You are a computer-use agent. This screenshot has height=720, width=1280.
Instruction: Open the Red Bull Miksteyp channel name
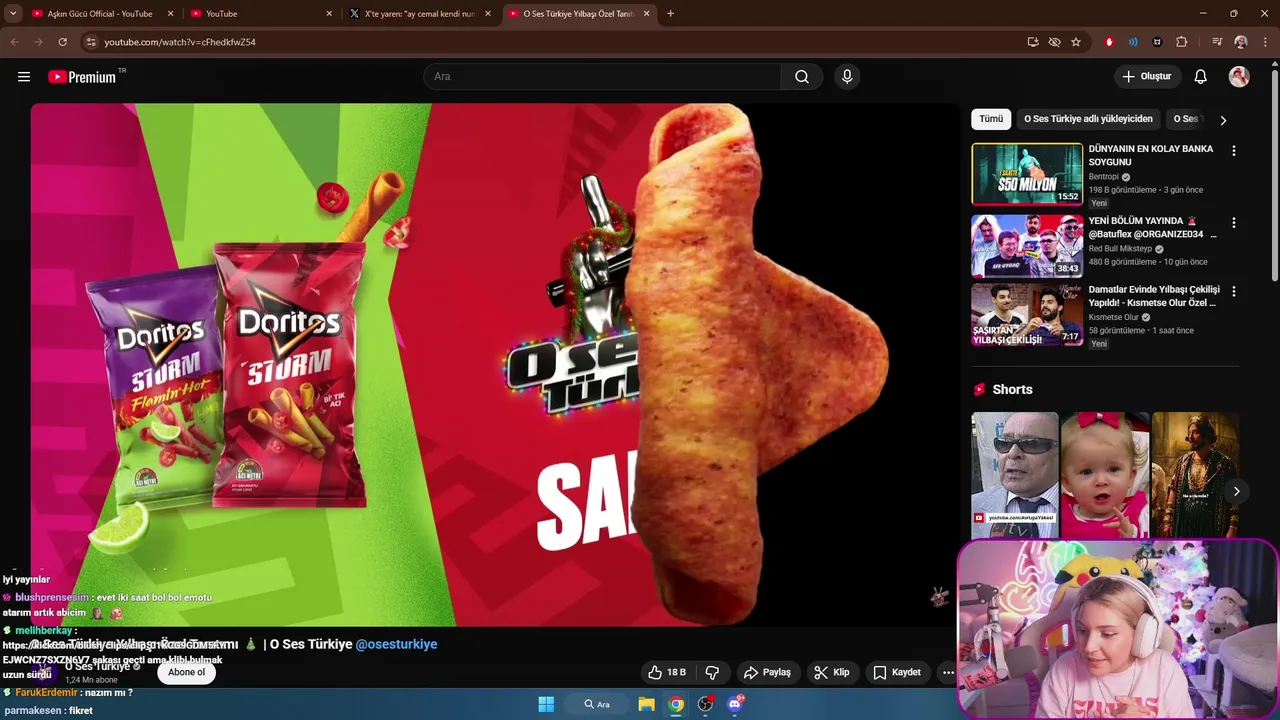click(1120, 249)
